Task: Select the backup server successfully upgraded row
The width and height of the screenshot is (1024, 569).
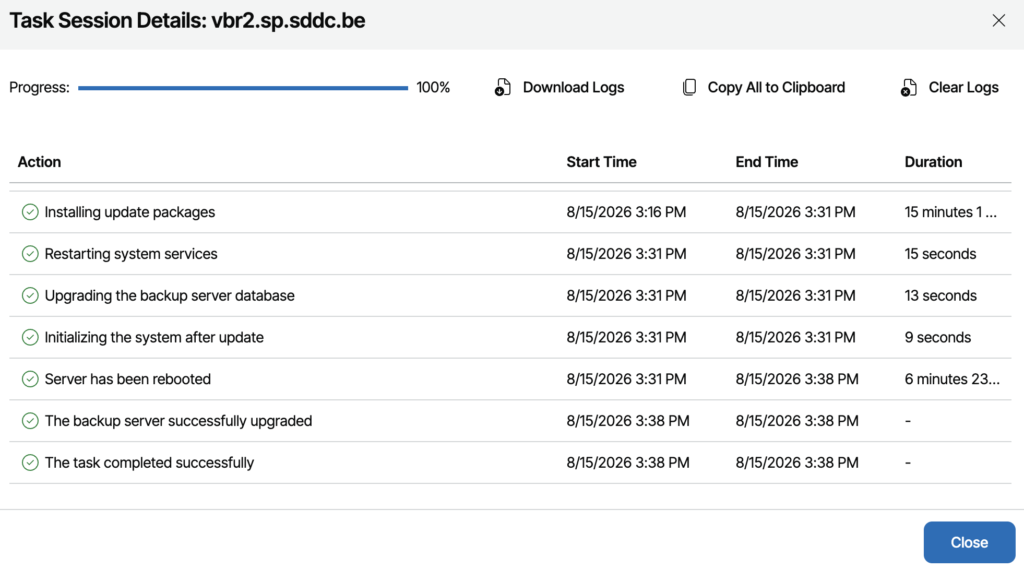Action: [510, 421]
